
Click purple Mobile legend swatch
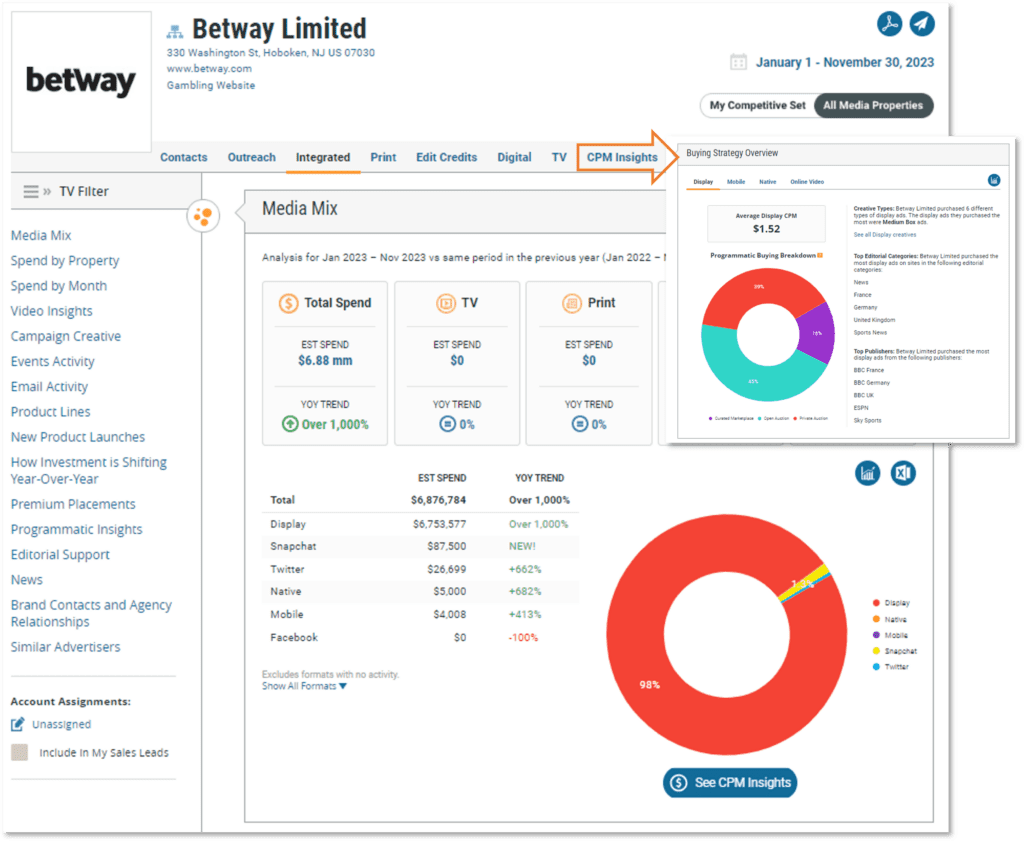876,635
